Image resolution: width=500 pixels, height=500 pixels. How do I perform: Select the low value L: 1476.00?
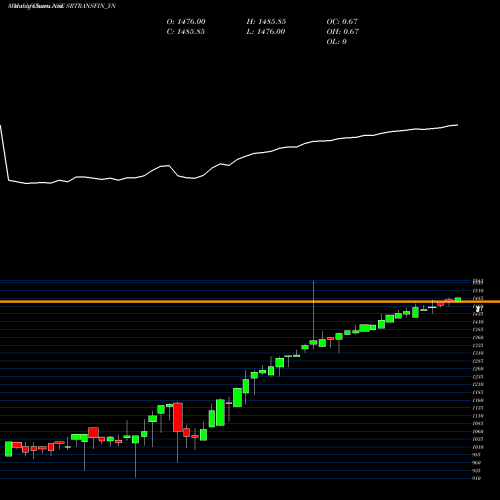click(x=266, y=32)
